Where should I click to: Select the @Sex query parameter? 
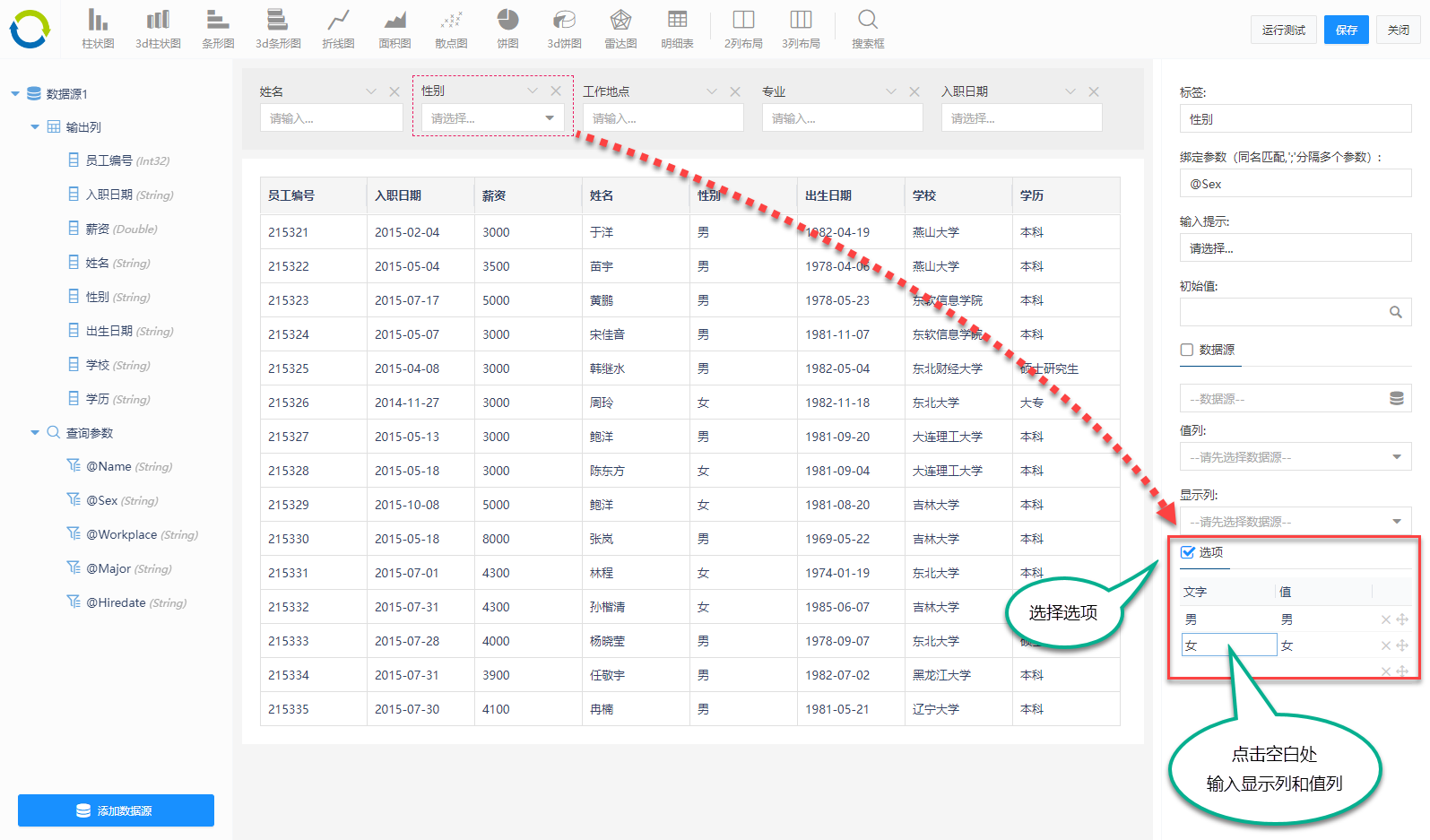pos(113,500)
